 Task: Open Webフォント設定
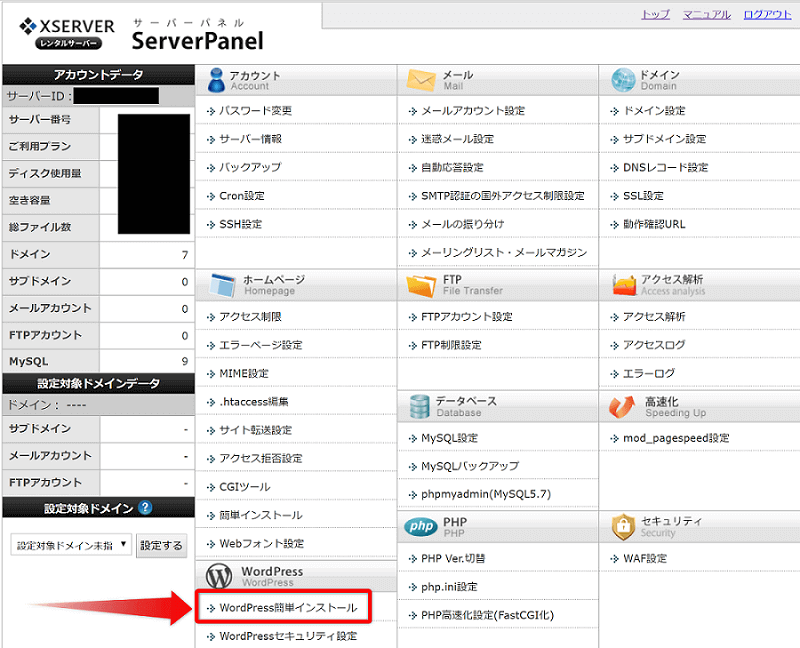click(261, 544)
